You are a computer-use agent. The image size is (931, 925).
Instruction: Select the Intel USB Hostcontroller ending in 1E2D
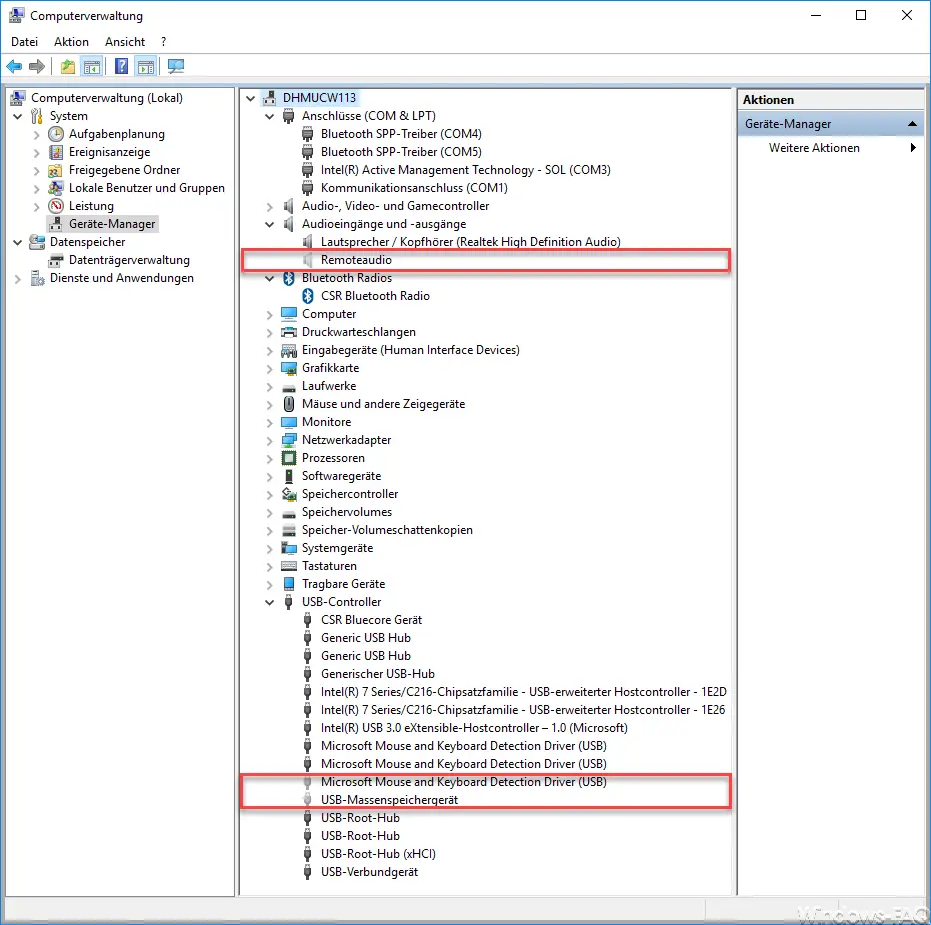click(524, 692)
